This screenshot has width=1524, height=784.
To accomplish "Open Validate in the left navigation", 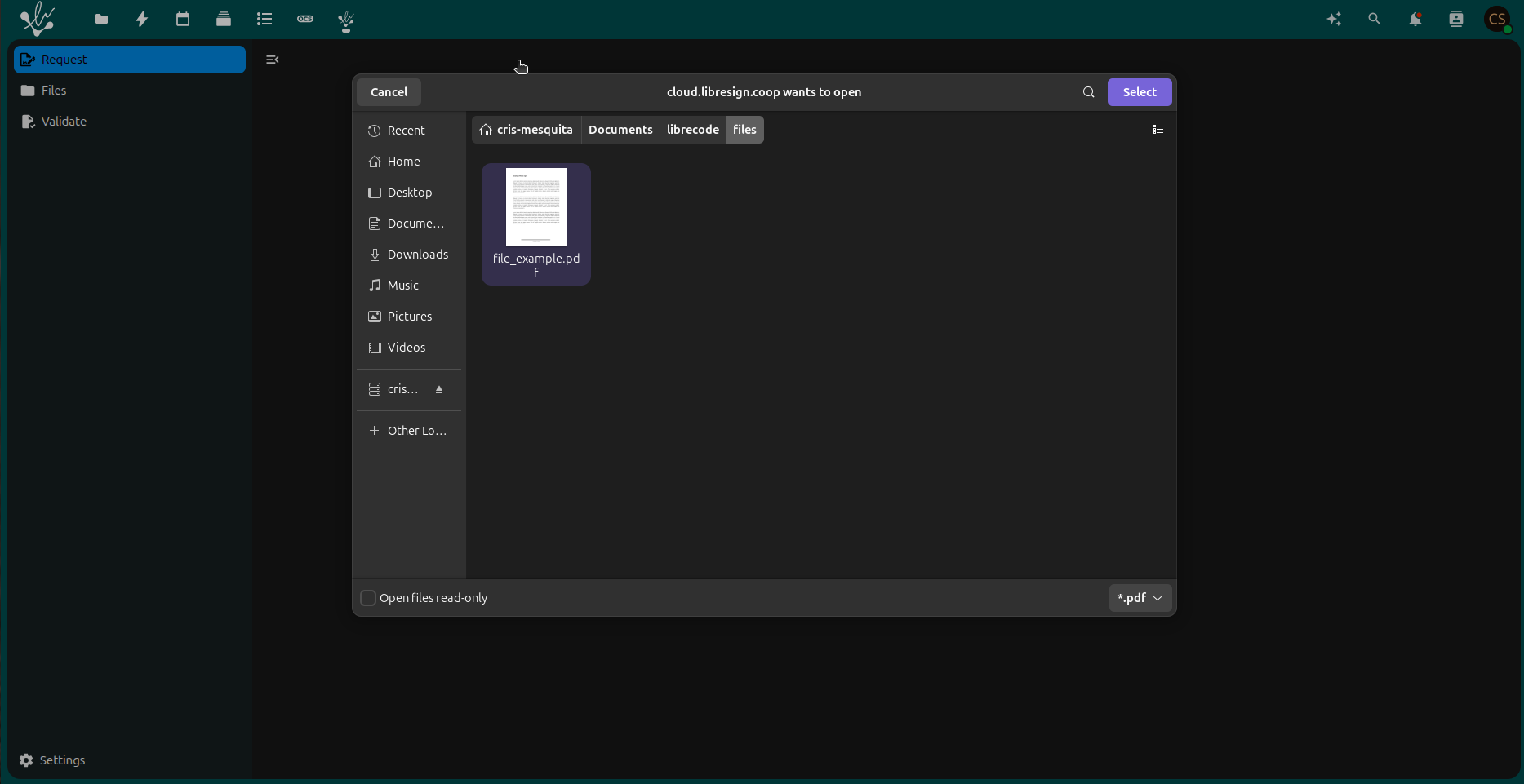I will 130,122.
